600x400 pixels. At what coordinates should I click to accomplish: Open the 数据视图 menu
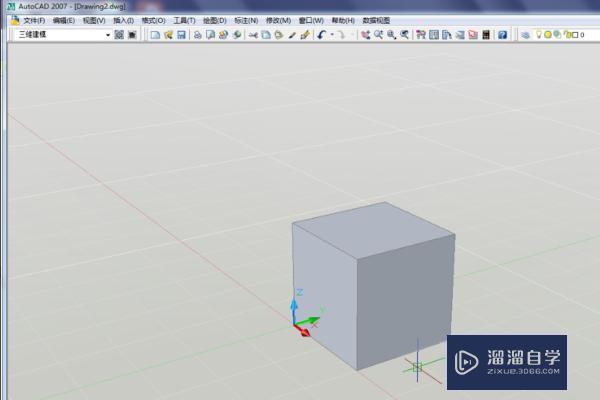point(376,21)
